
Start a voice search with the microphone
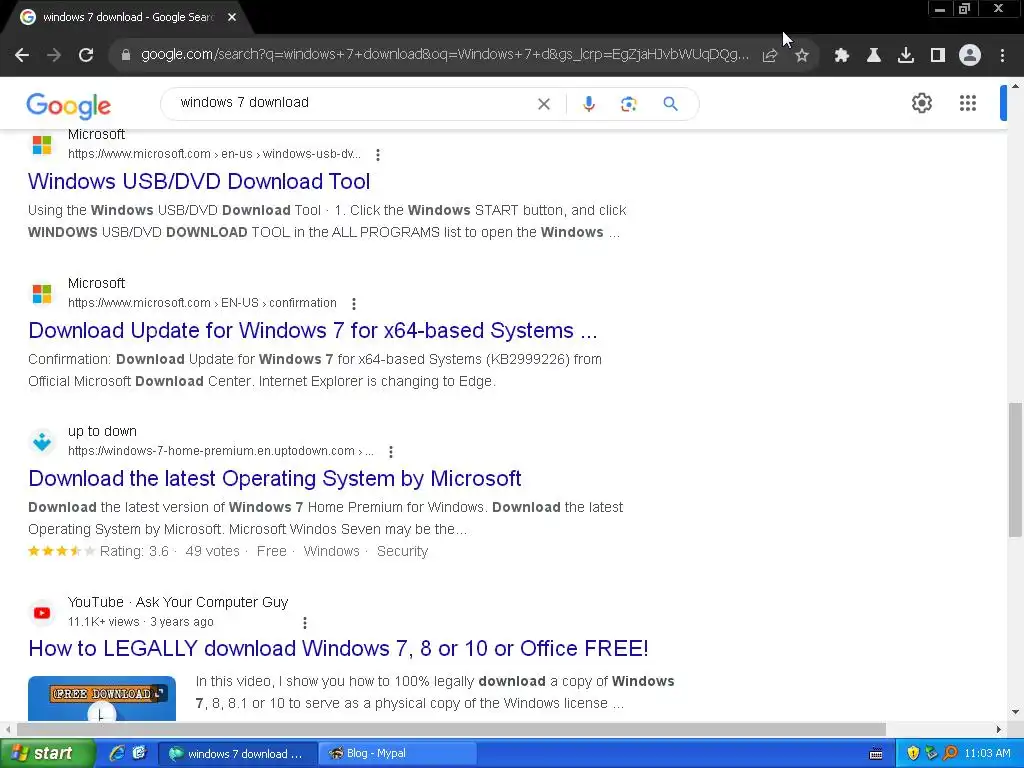point(588,104)
